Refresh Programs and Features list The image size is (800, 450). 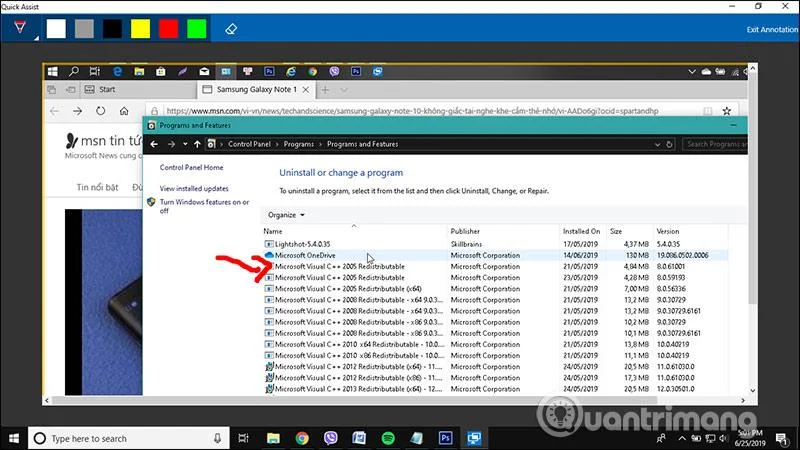click(669, 145)
